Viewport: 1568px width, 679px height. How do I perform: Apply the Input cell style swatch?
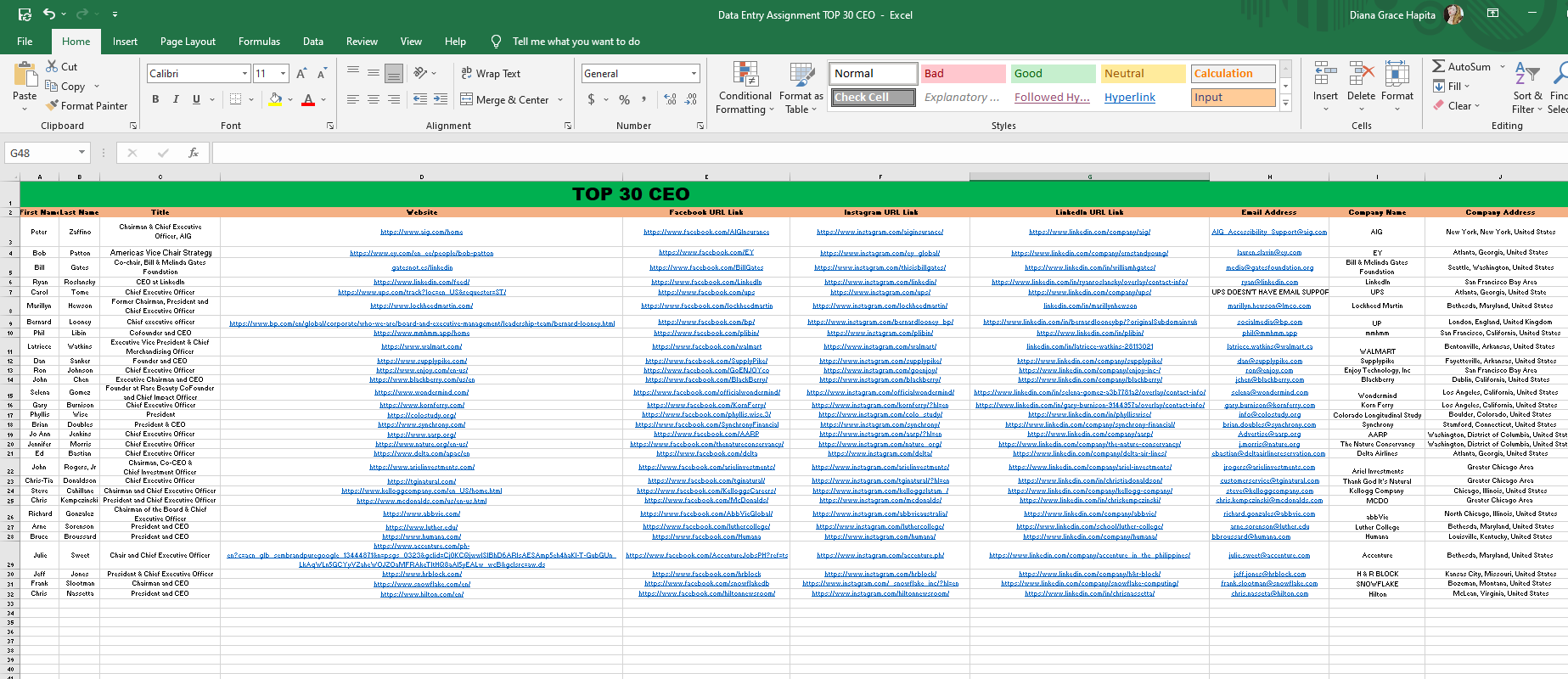click(x=1234, y=98)
